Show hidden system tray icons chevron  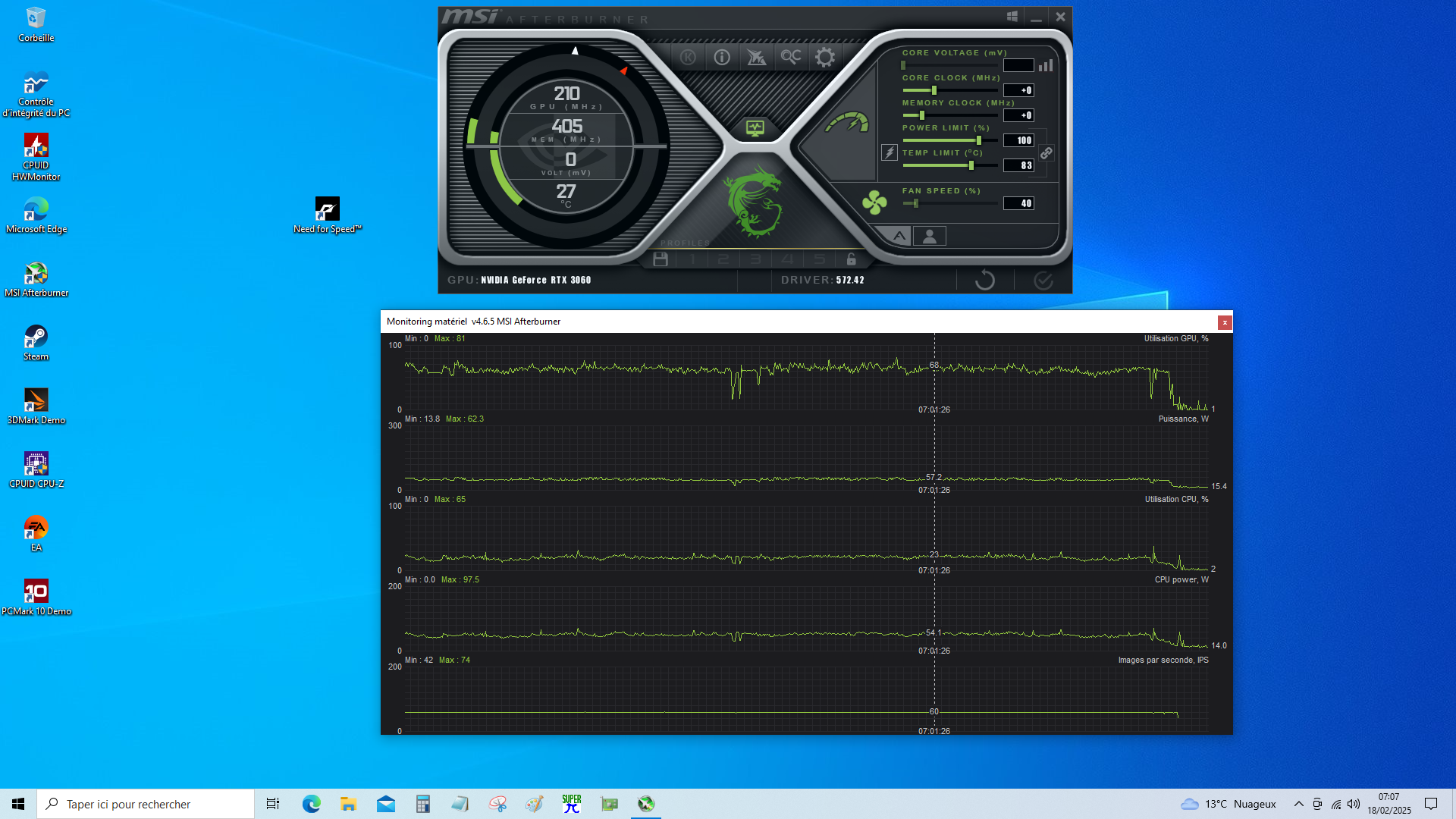(x=1298, y=804)
